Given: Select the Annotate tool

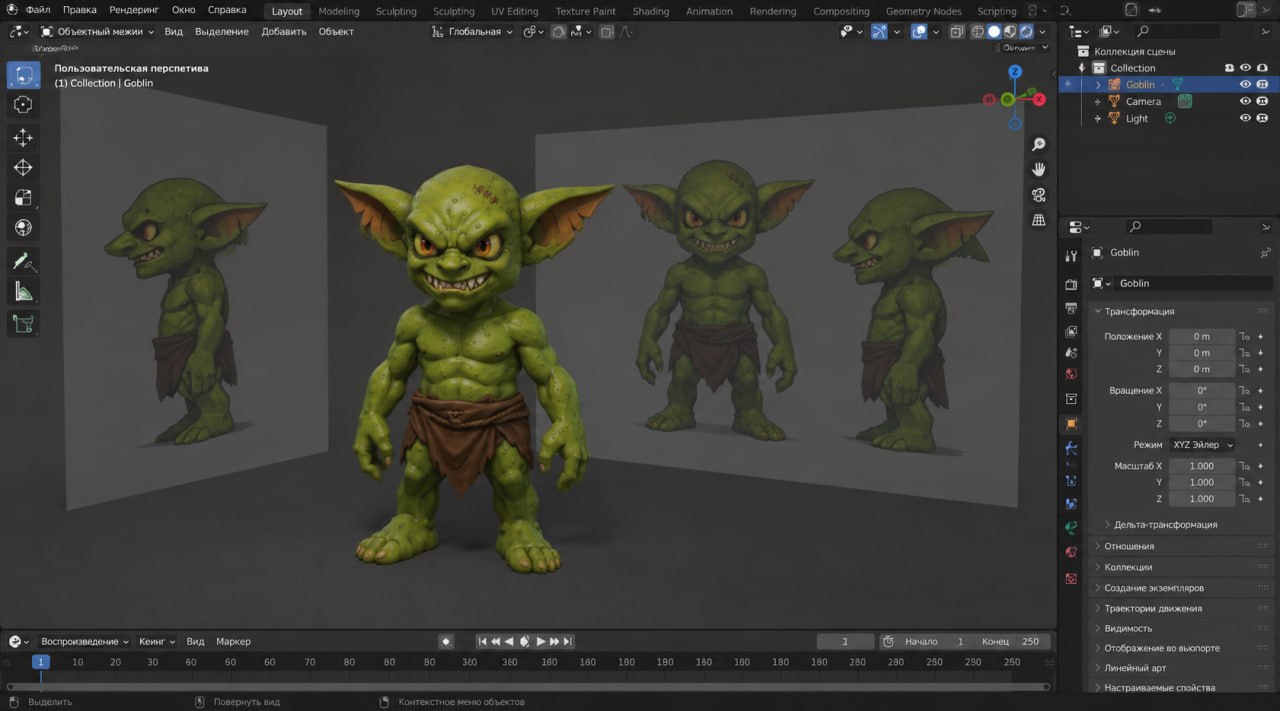Looking at the screenshot, I should point(24,262).
